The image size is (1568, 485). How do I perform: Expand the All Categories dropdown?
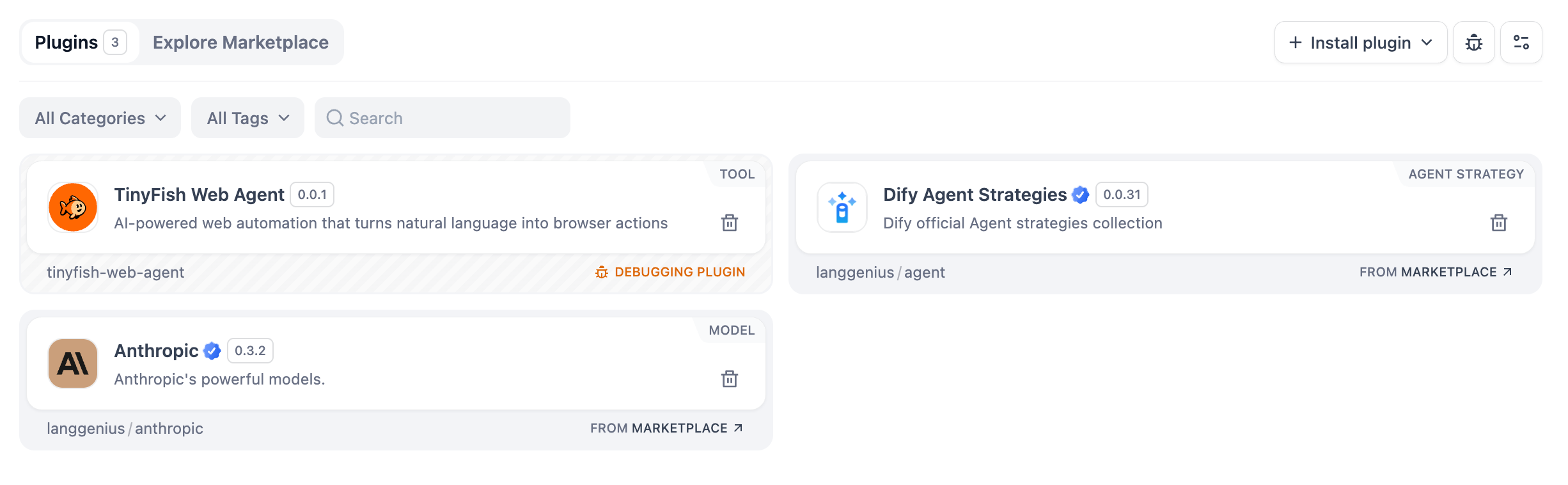tap(100, 118)
